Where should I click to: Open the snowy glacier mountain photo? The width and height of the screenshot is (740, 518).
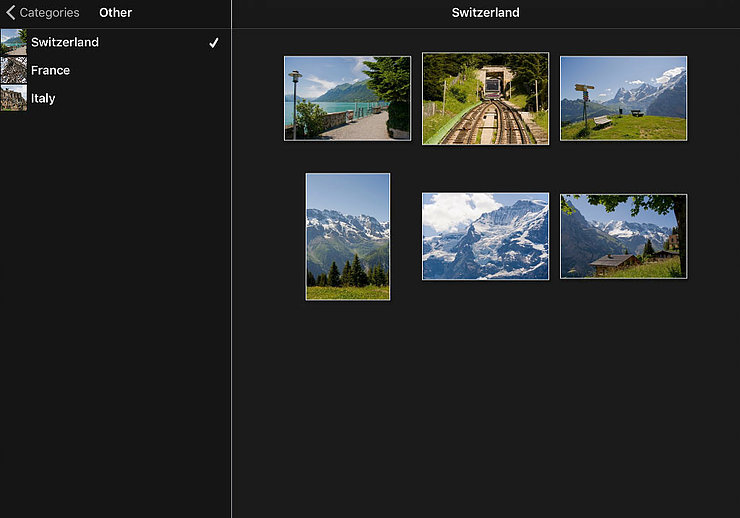point(485,236)
